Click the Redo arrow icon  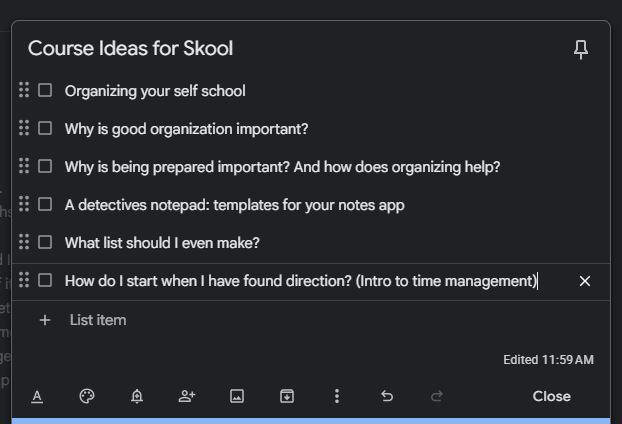pos(437,396)
